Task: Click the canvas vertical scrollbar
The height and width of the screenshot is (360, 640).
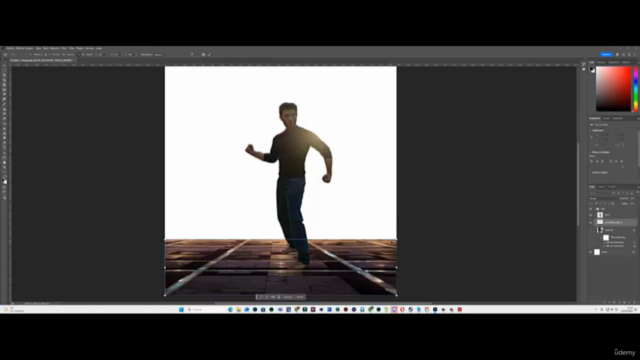Action: pos(578,184)
